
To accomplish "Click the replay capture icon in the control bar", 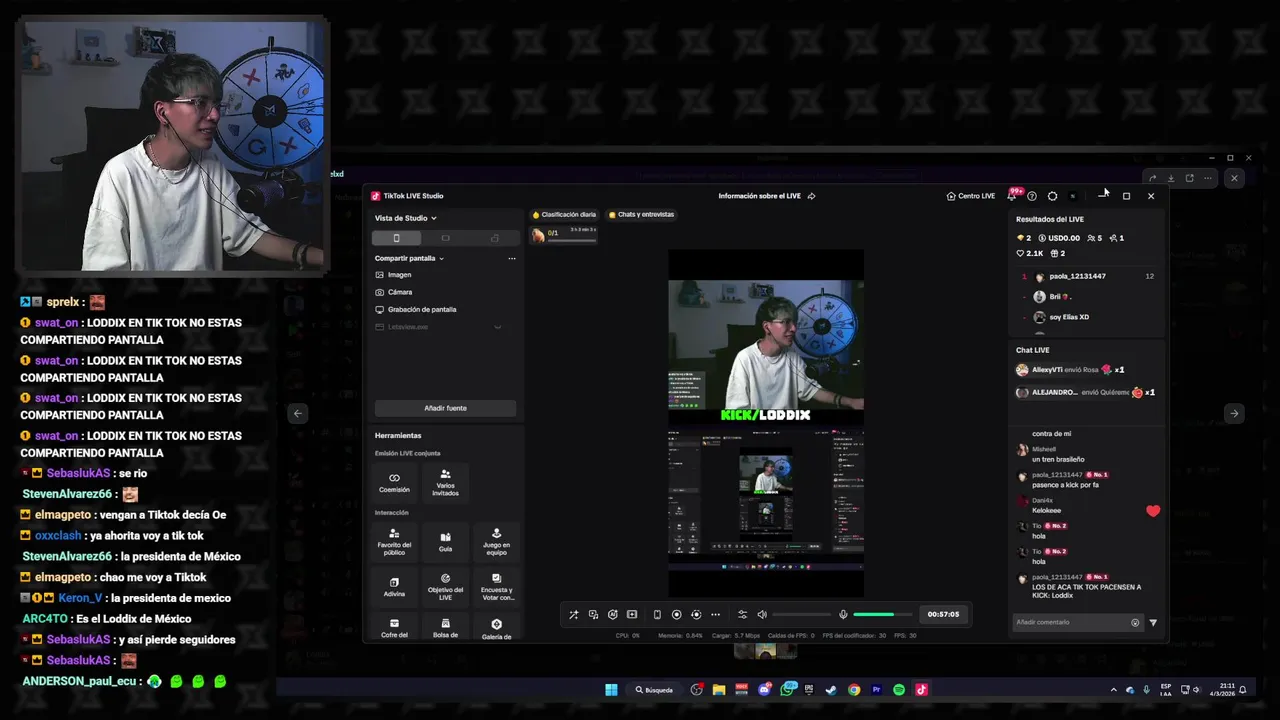I will 696,614.
